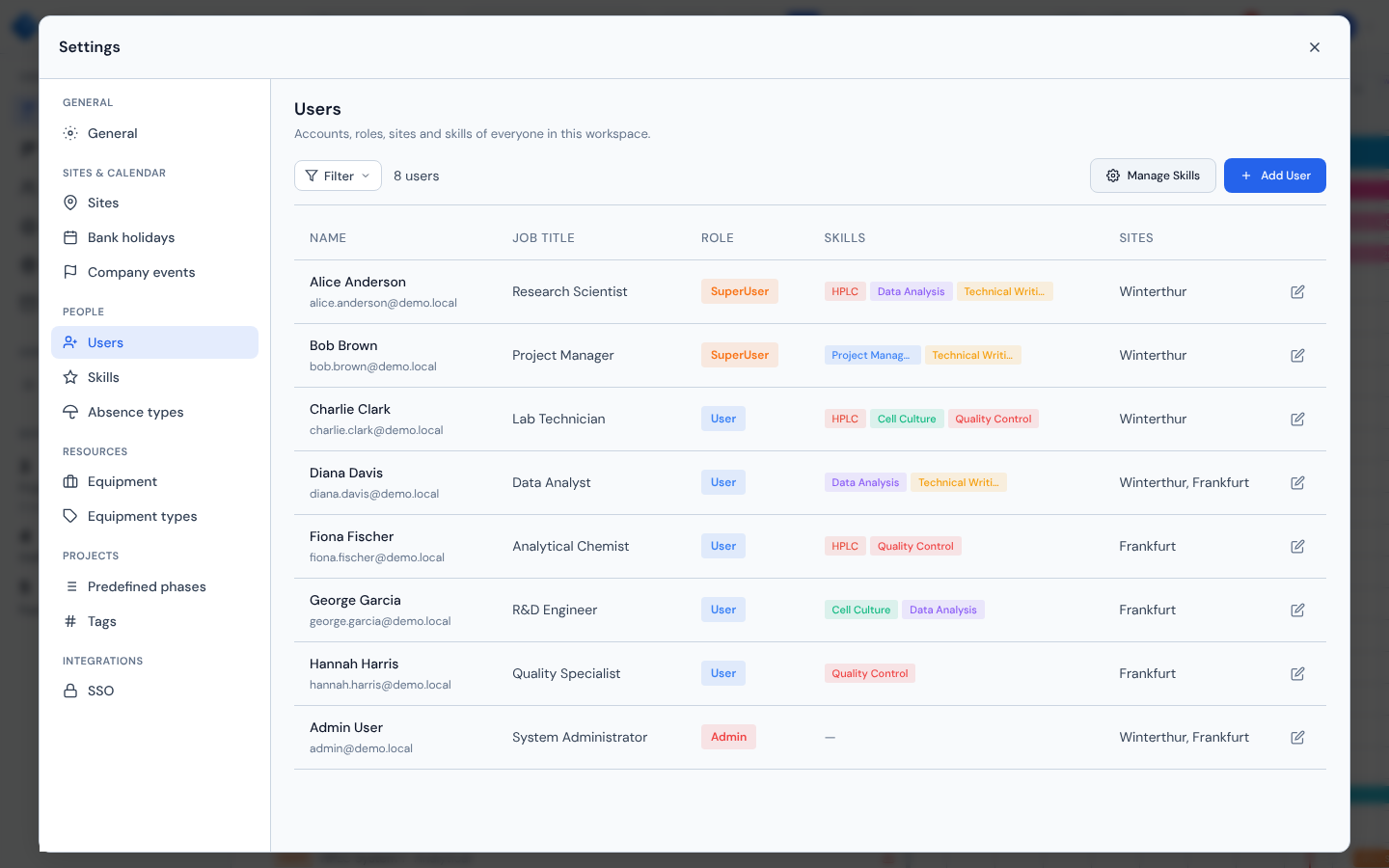Viewport: 1389px width, 868px height.
Task: Click Charlie Clark's User role badge
Action: 723,419
